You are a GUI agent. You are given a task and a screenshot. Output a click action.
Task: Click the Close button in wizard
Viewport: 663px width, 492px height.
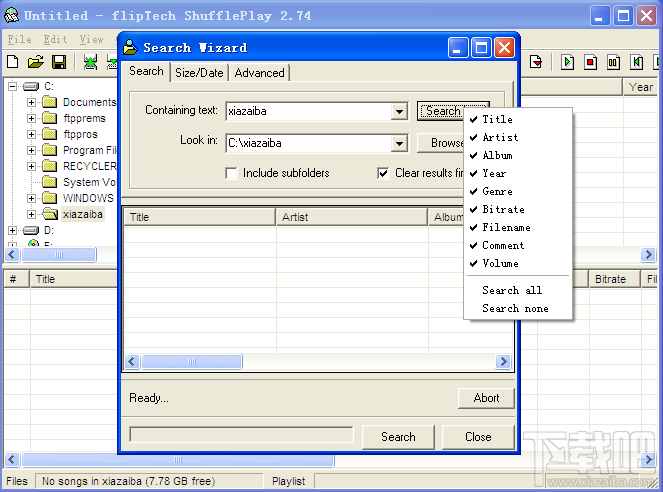[x=478, y=437]
